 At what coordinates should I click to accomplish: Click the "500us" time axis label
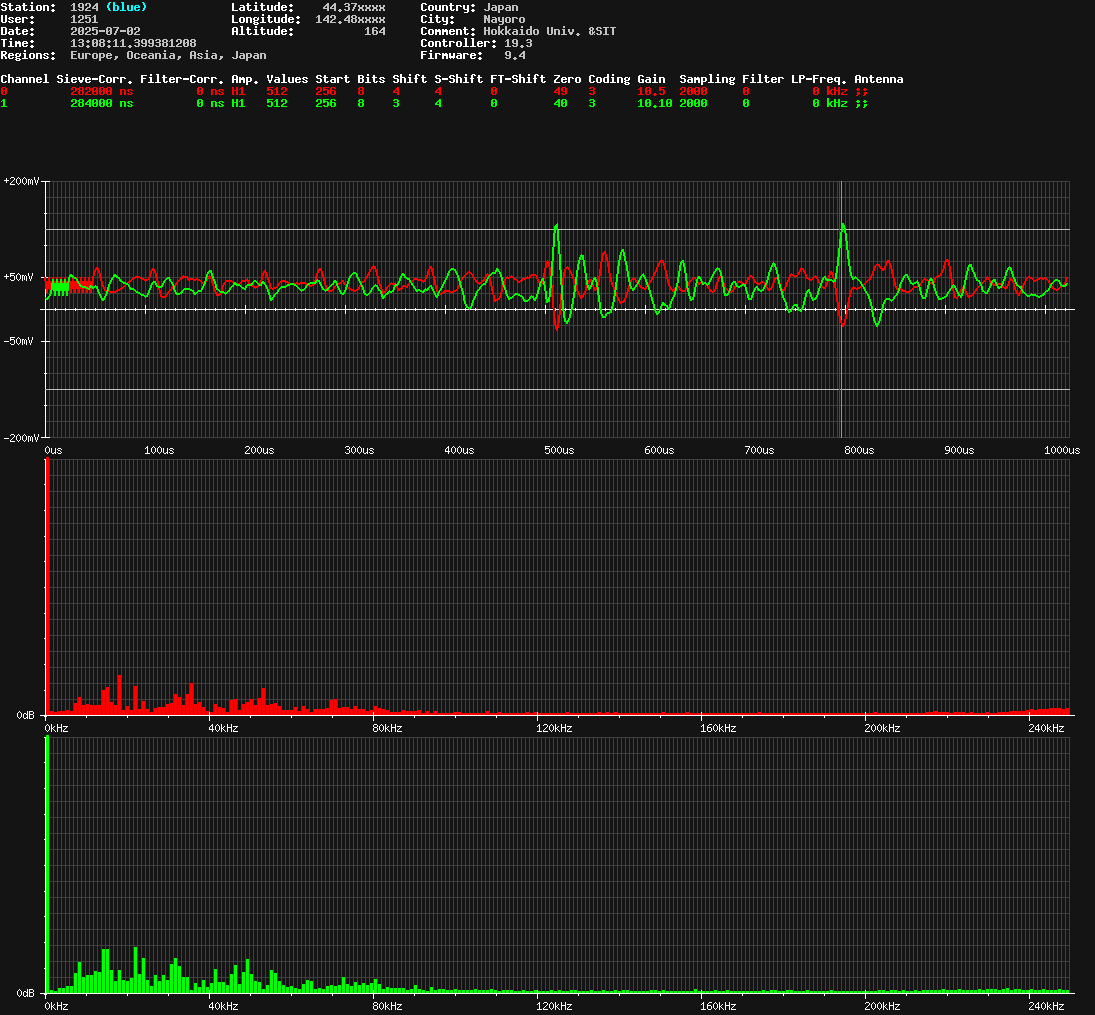click(559, 450)
